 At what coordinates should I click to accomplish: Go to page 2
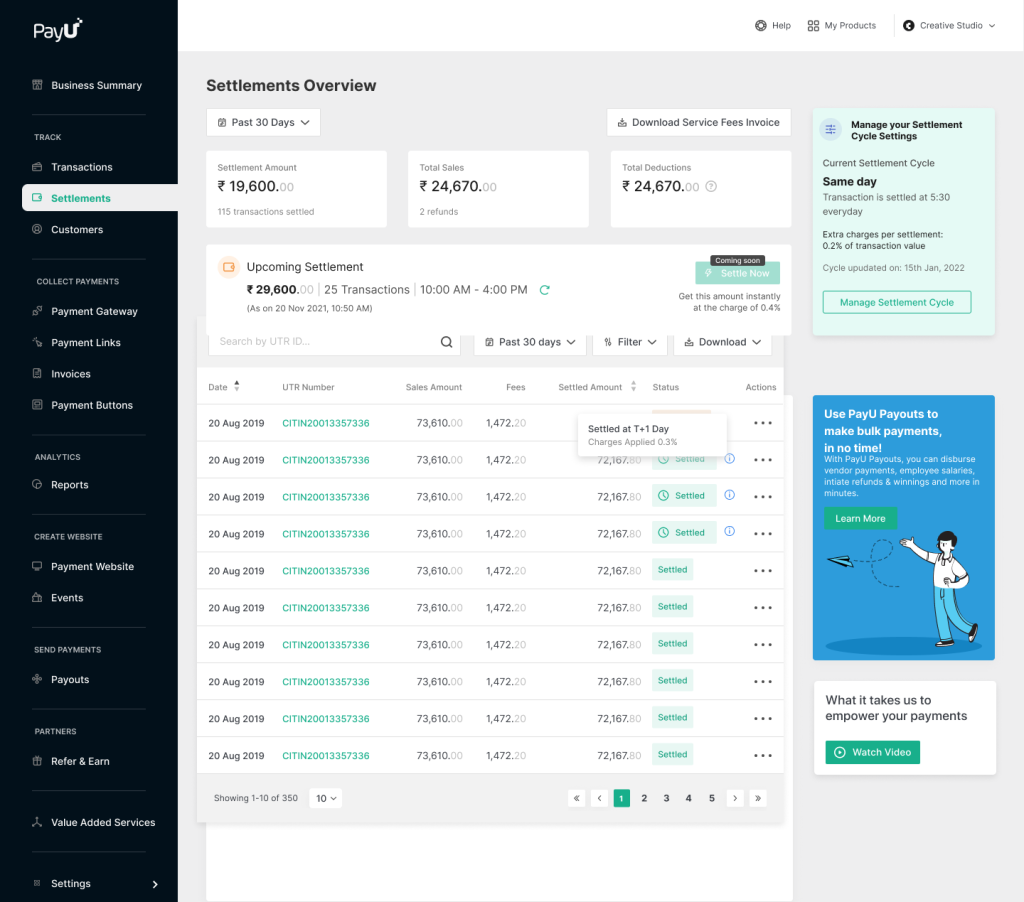(x=644, y=799)
